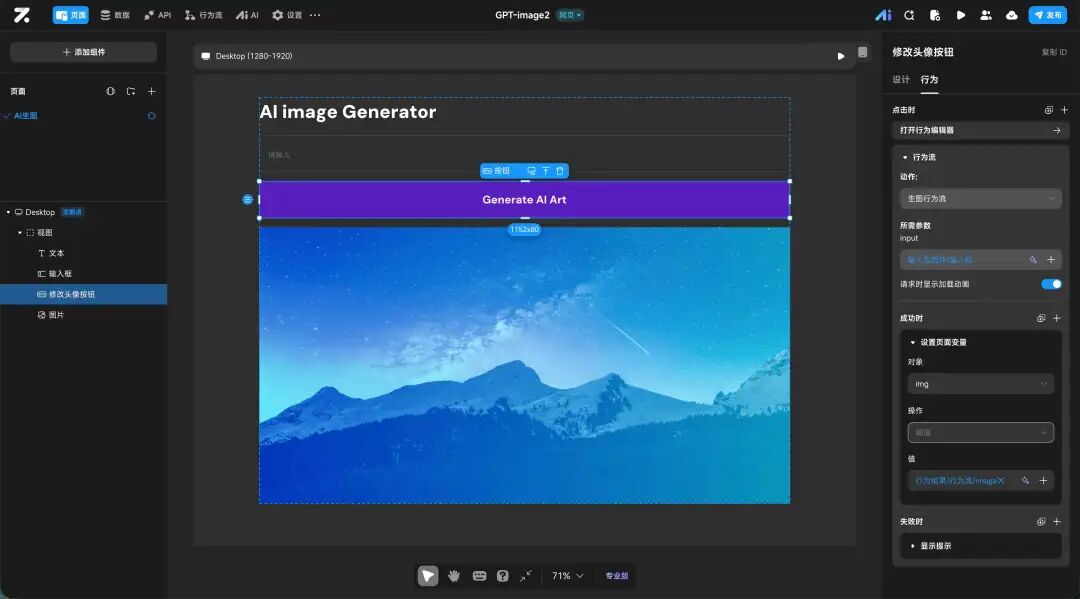Click the mountain night sky image
The height and width of the screenshot is (599, 1080).
pos(524,365)
